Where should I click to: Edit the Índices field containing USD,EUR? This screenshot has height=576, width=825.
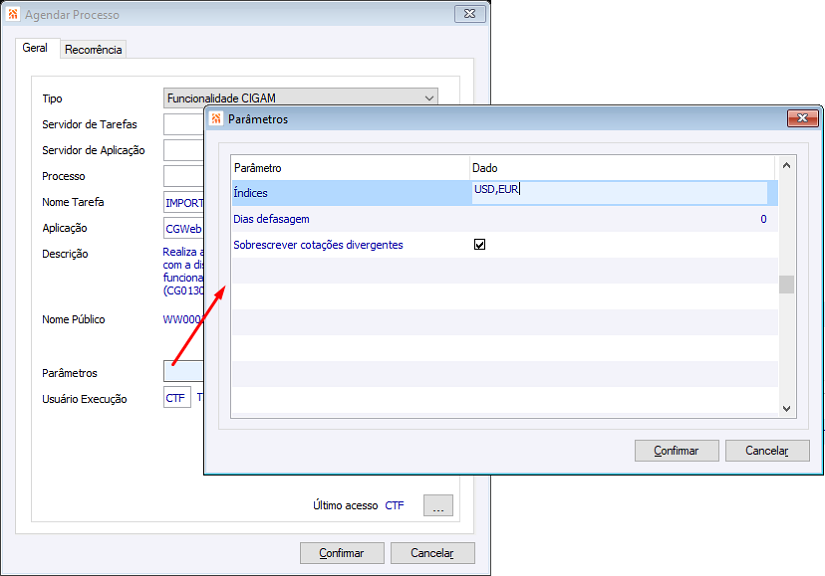pos(619,193)
